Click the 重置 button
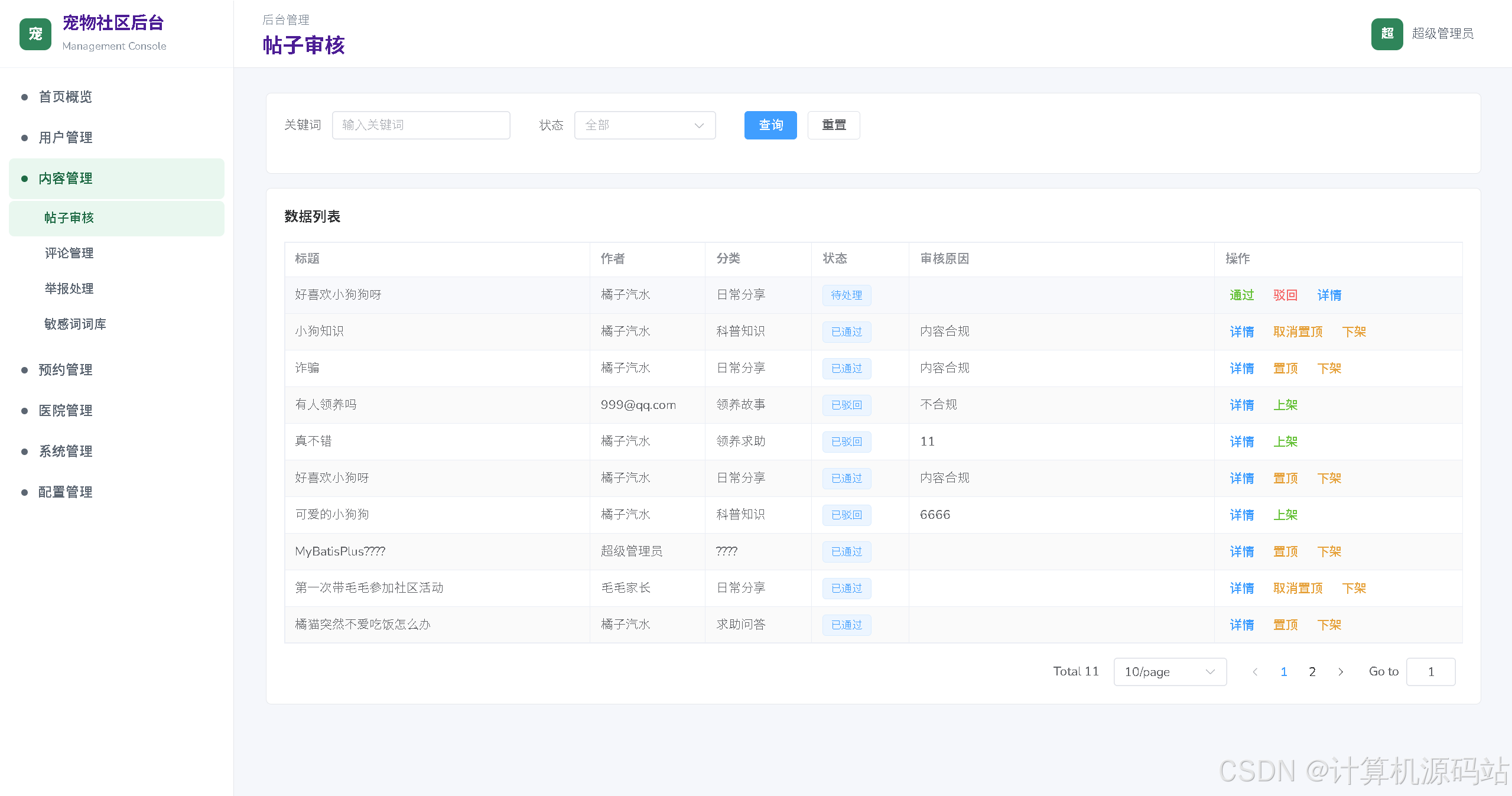Viewport: 1512px width, 796px height. (x=834, y=125)
